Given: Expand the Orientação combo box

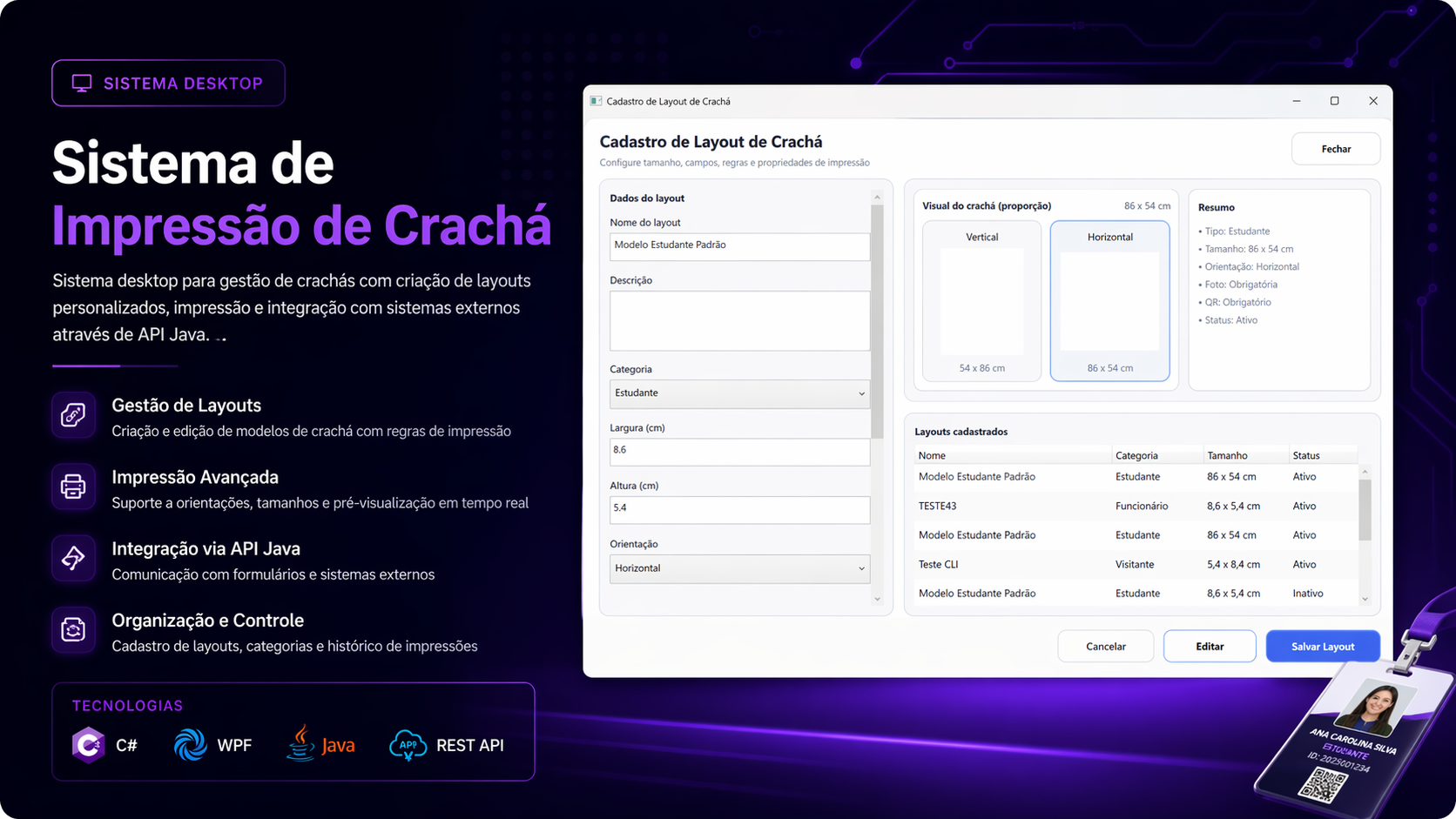Looking at the screenshot, I should (739, 568).
